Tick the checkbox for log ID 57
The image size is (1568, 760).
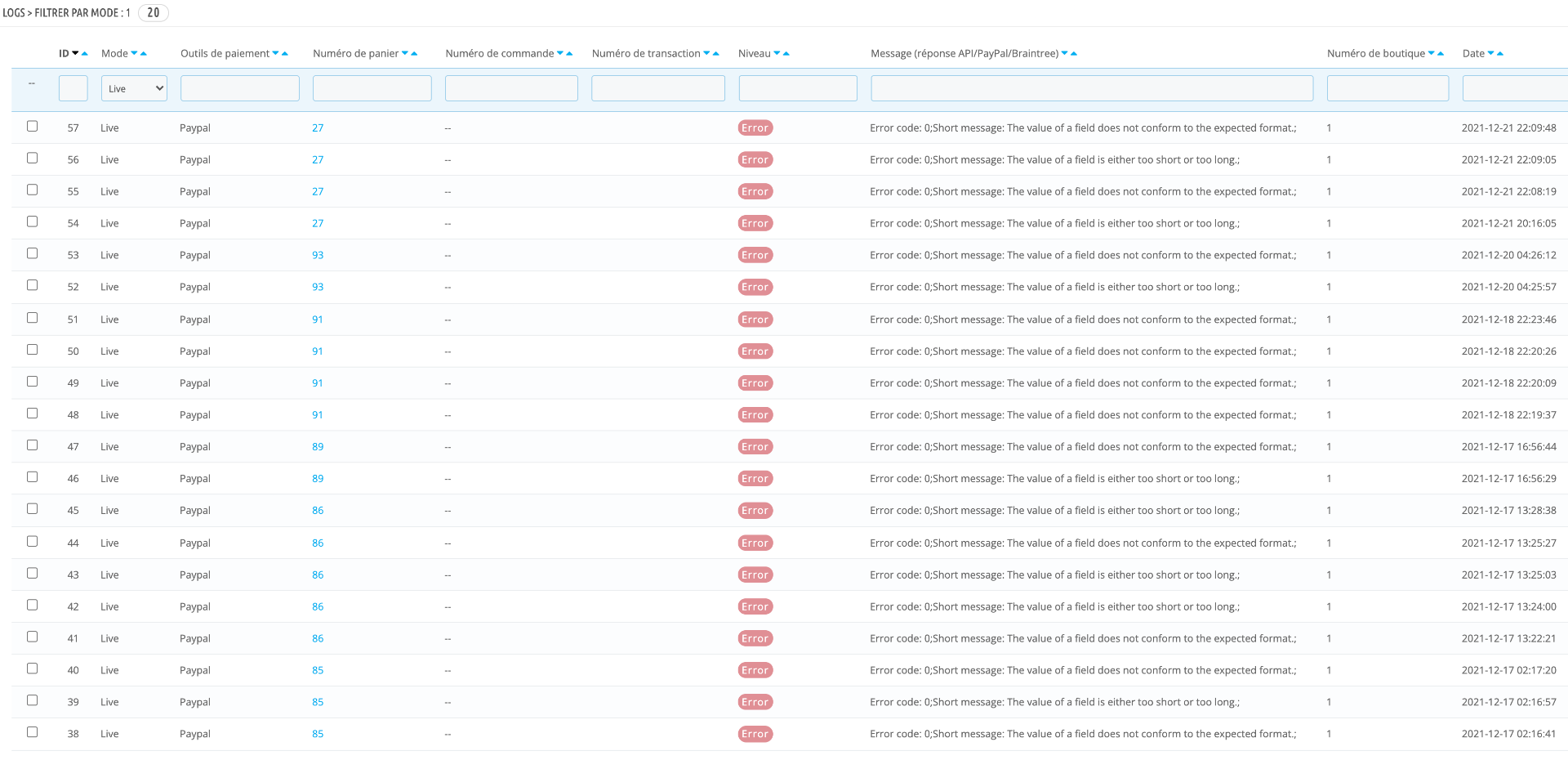tap(33, 126)
